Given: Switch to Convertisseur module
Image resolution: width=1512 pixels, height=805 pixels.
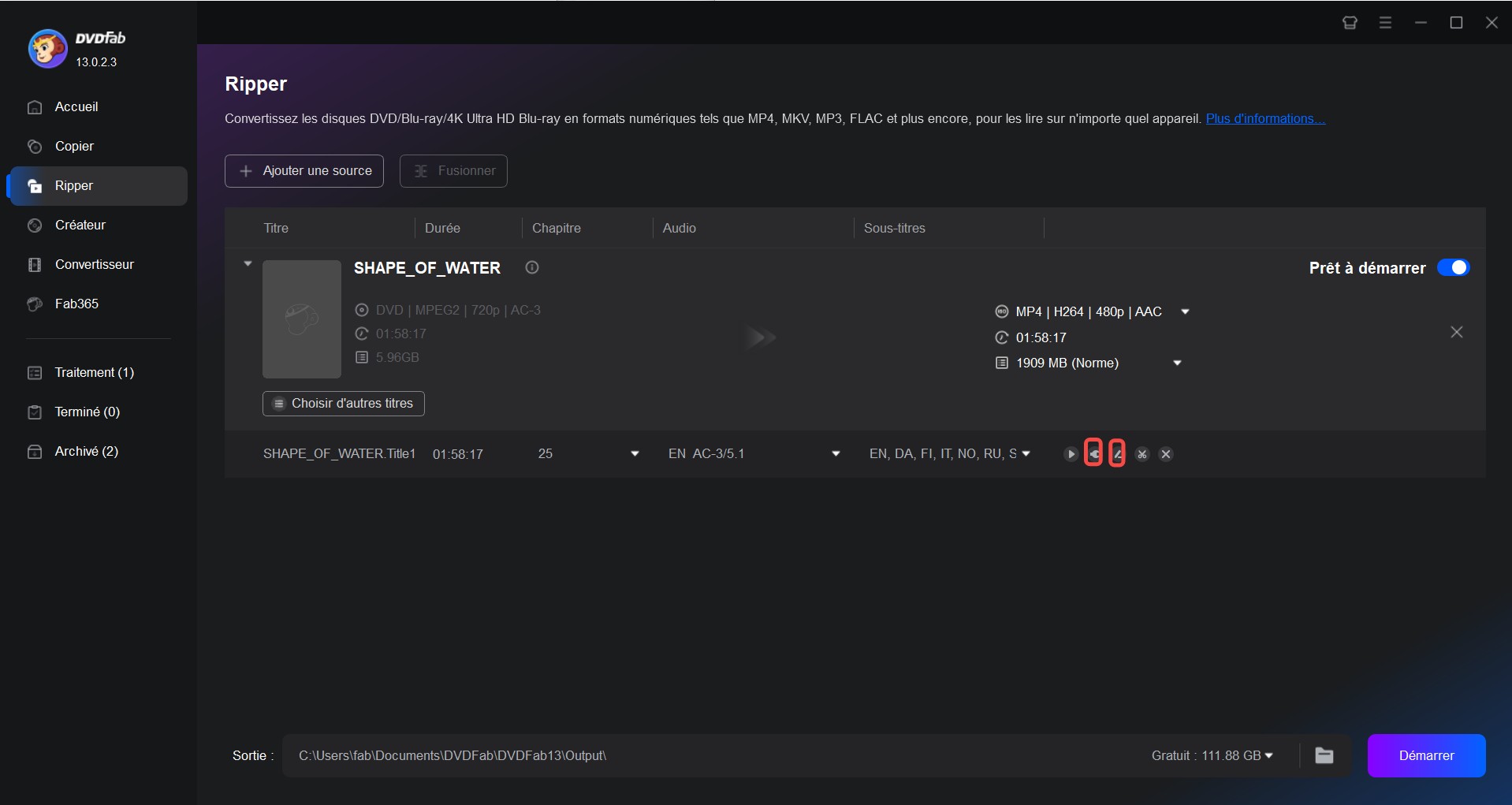Looking at the screenshot, I should [97, 265].
